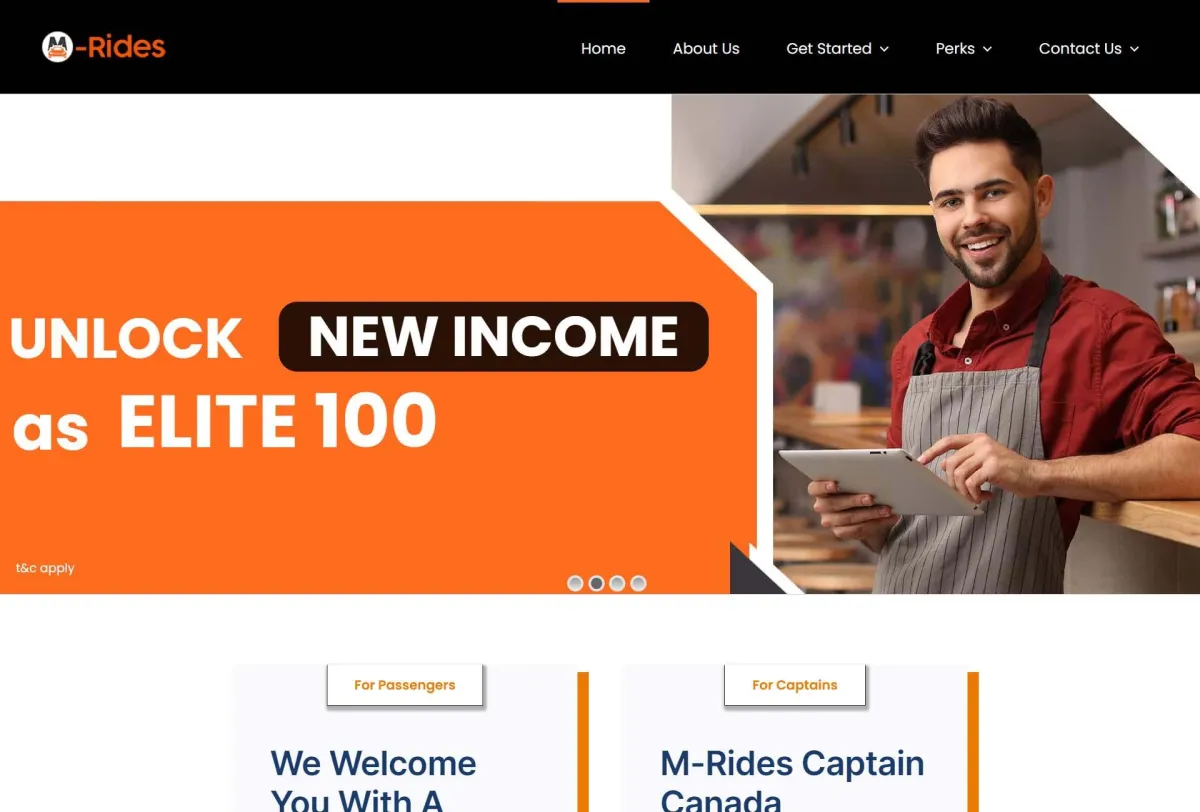Click the NEW INCOME banner badge
Screen dimensions: 1200x812
(493, 336)
